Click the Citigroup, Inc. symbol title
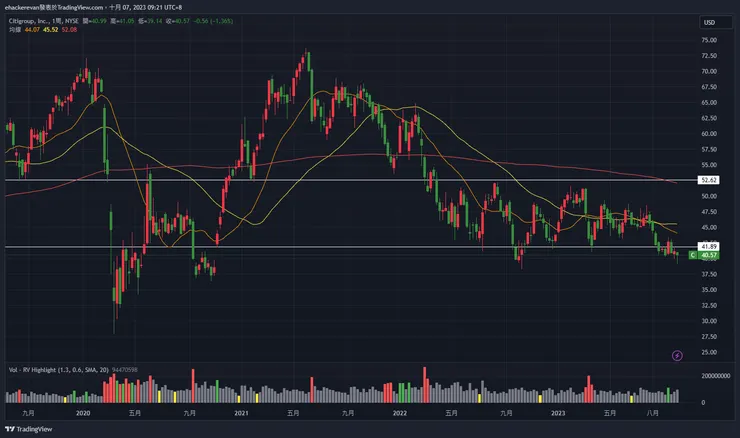Viewport: 740px width, 438px height. point(30,21)
